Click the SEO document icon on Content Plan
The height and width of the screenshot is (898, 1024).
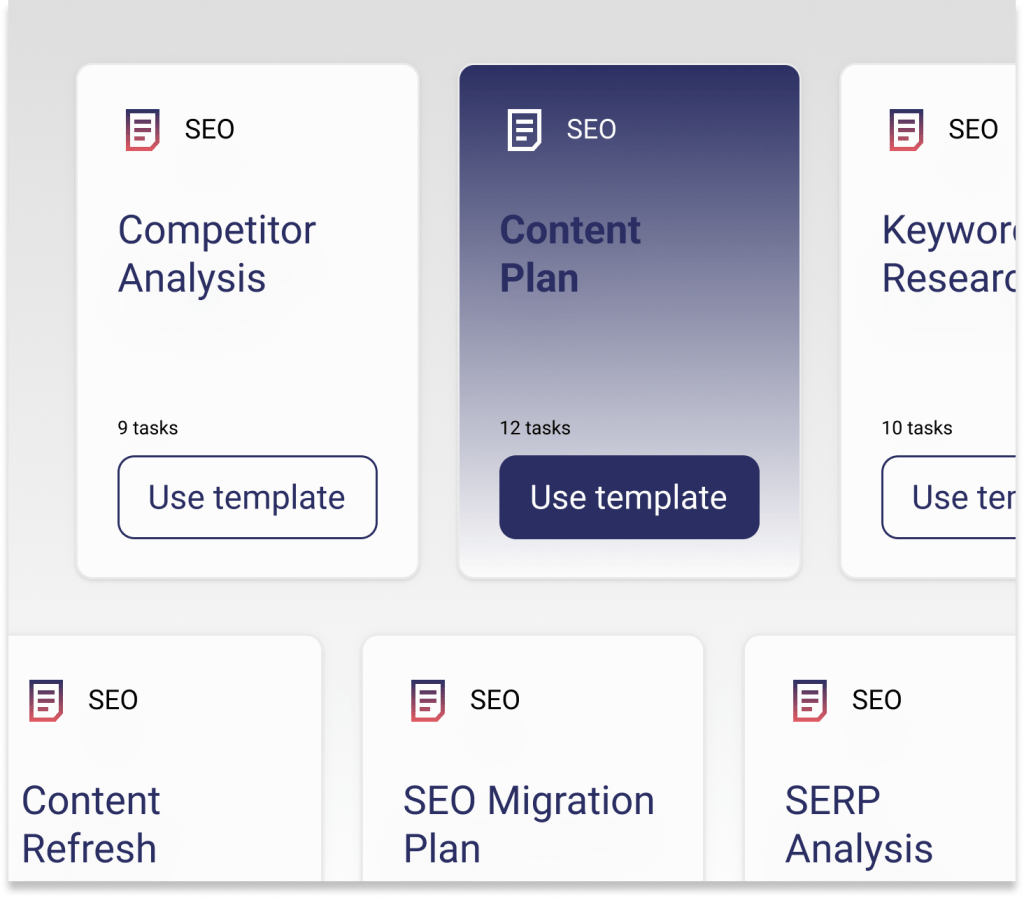(524, 129)
